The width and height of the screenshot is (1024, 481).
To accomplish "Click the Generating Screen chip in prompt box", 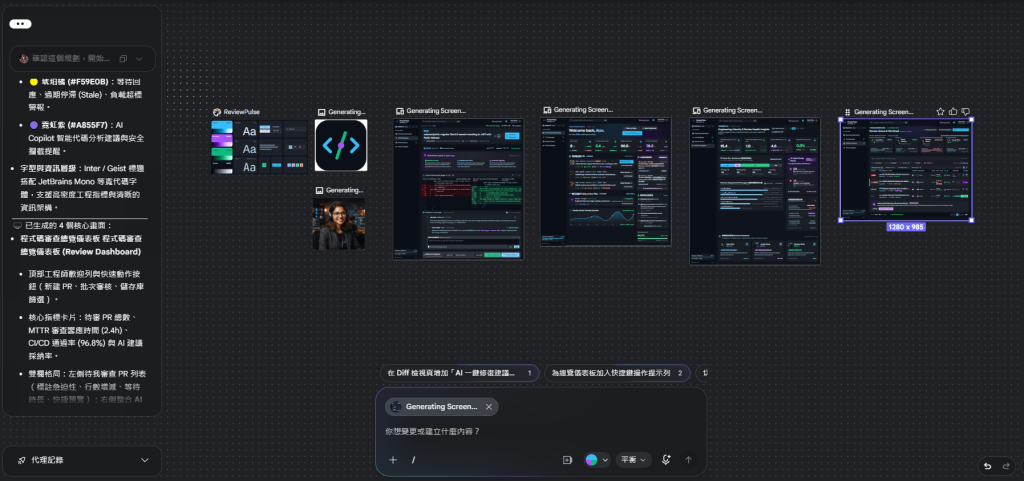I will pos(441,407).
